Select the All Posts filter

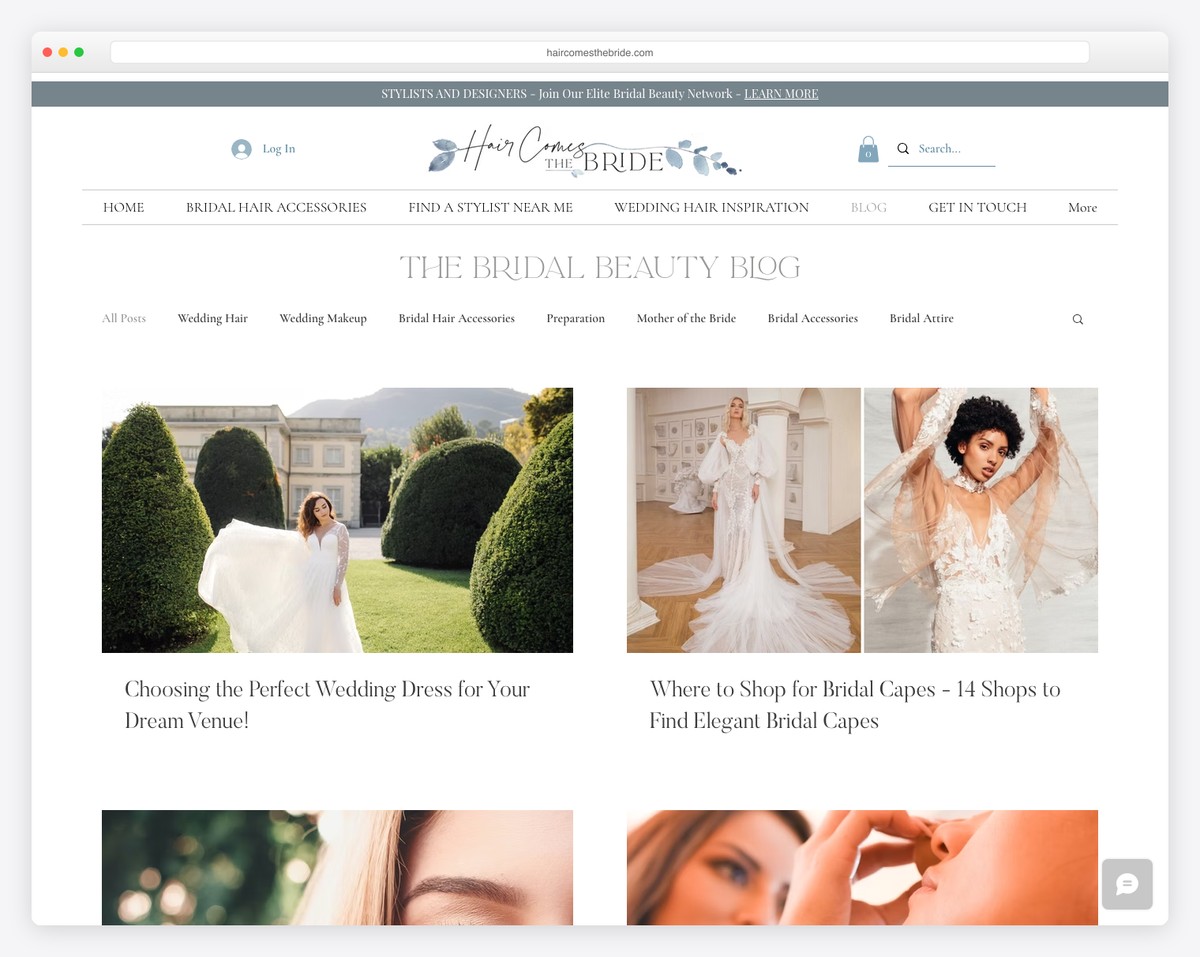point(123,318)
